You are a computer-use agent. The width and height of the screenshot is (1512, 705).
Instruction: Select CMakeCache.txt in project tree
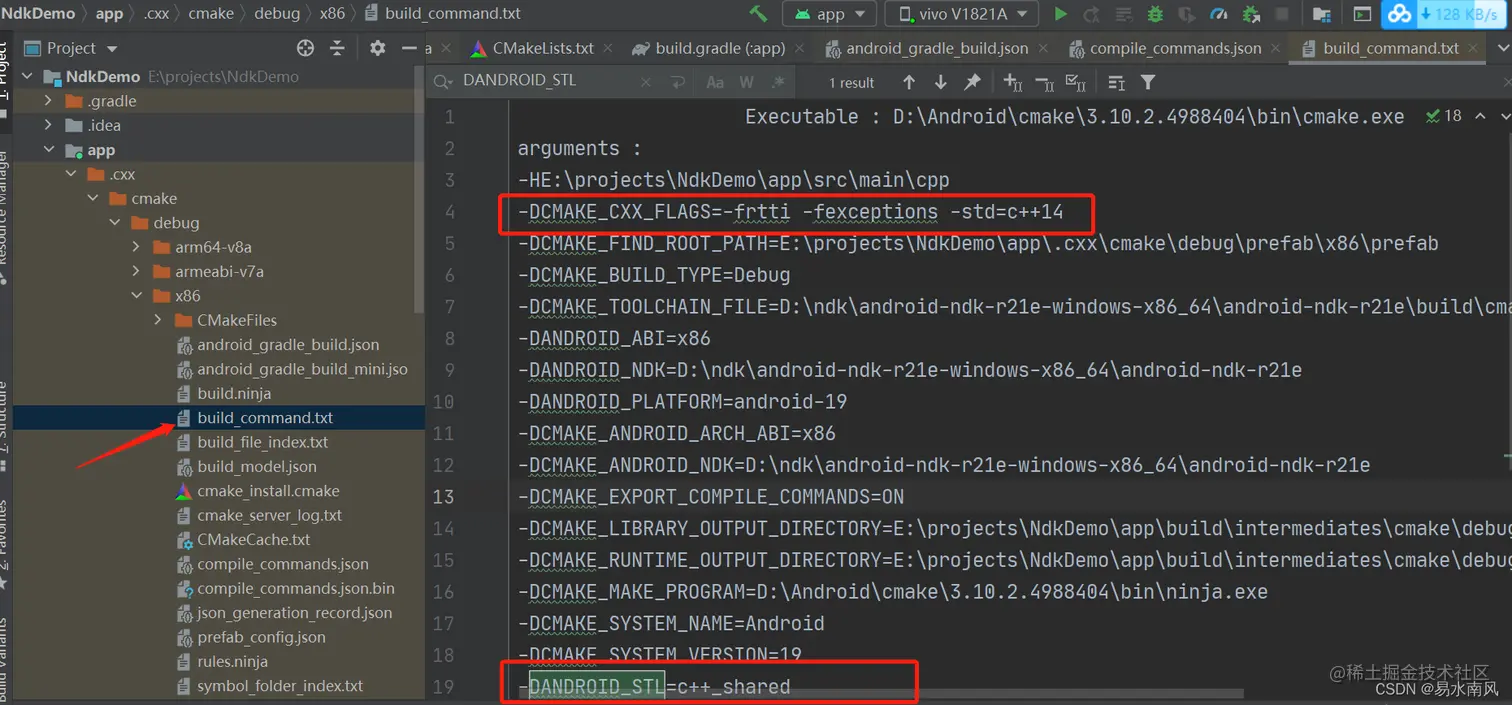pyautogui.click(x=254, y=539)
